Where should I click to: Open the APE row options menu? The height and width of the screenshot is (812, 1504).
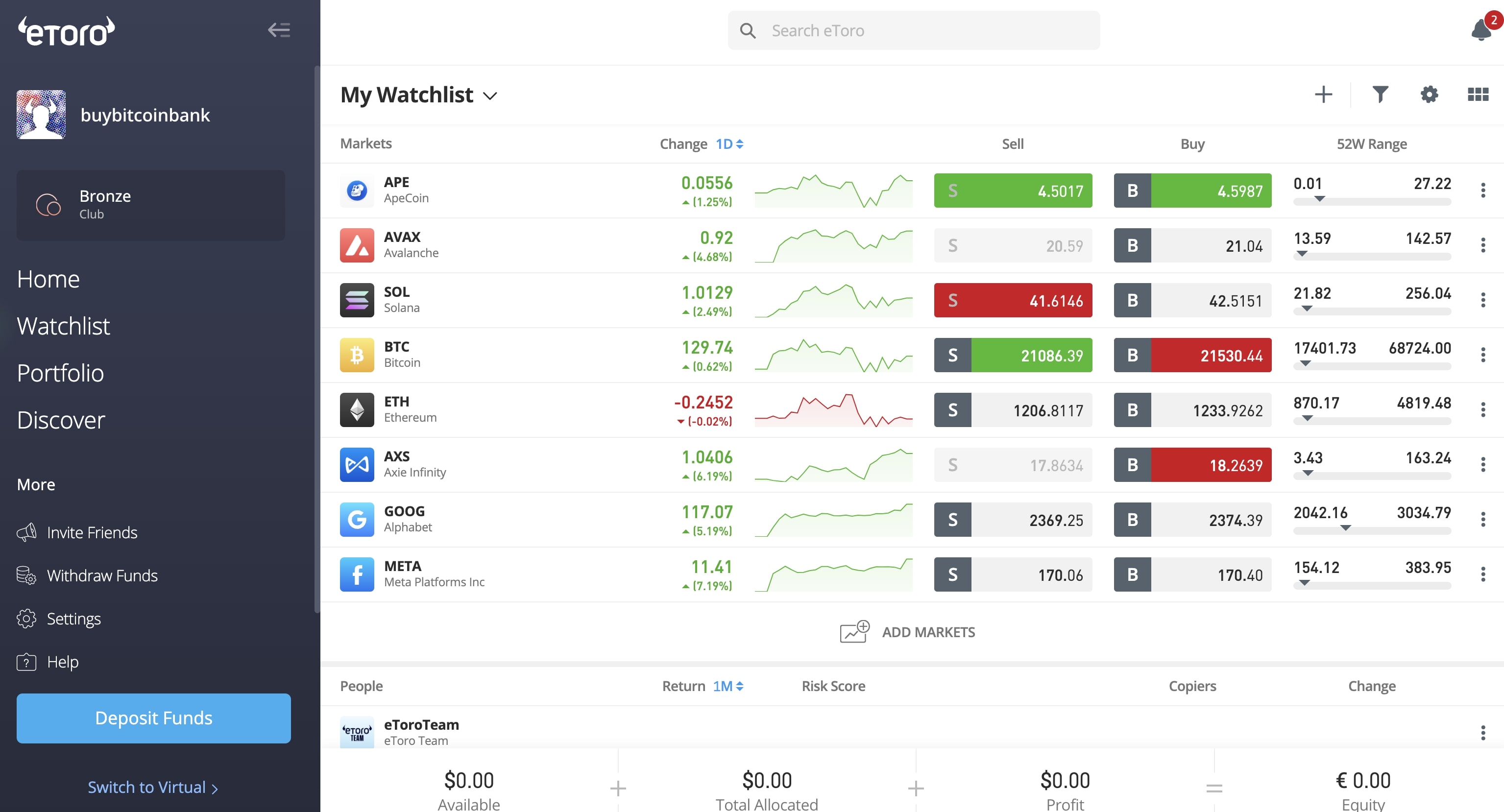[x=1483, y=191]
